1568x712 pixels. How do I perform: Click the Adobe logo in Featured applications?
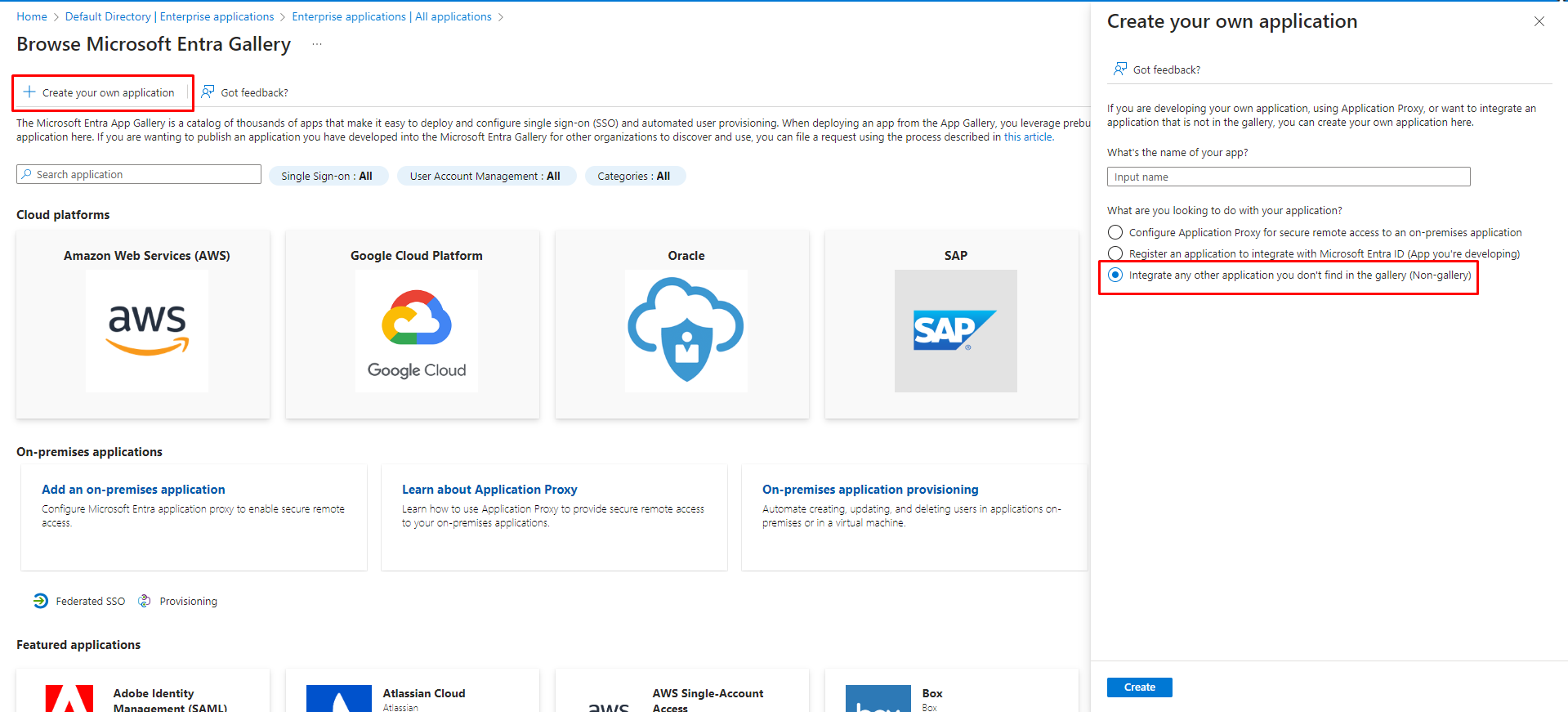click(x=69, y=698)
